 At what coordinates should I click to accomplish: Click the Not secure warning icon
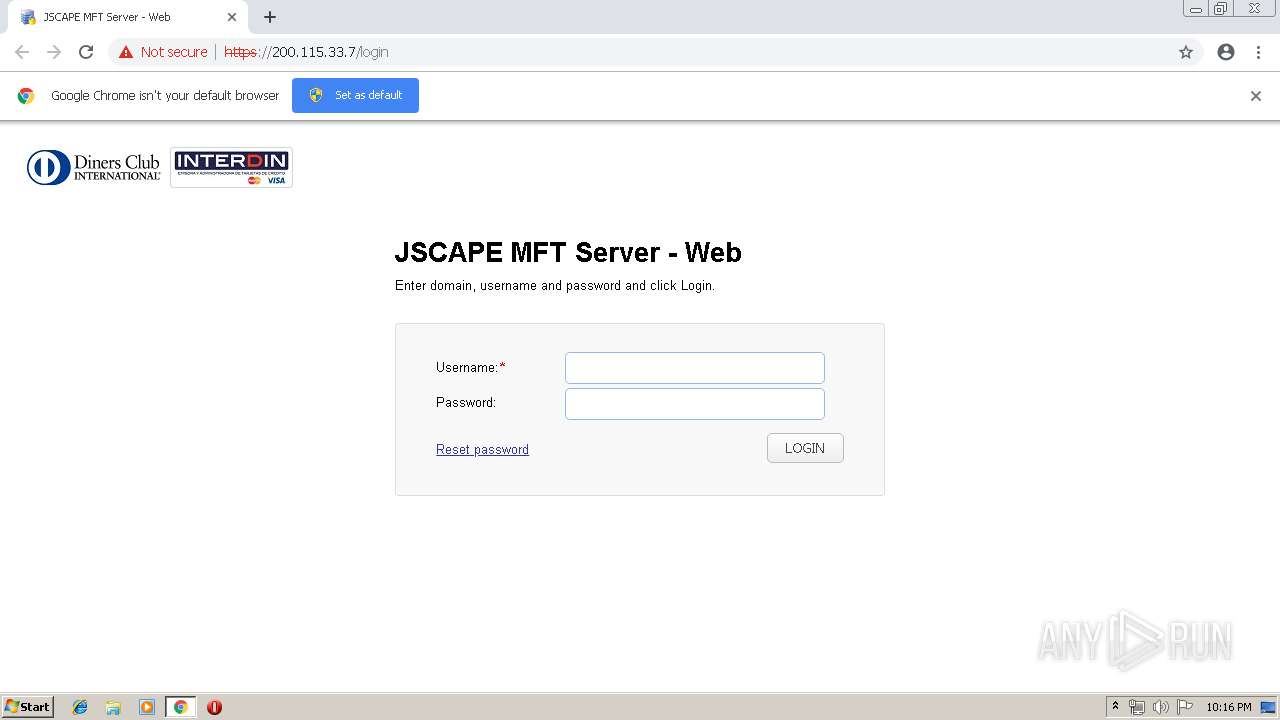pos(126,52)
